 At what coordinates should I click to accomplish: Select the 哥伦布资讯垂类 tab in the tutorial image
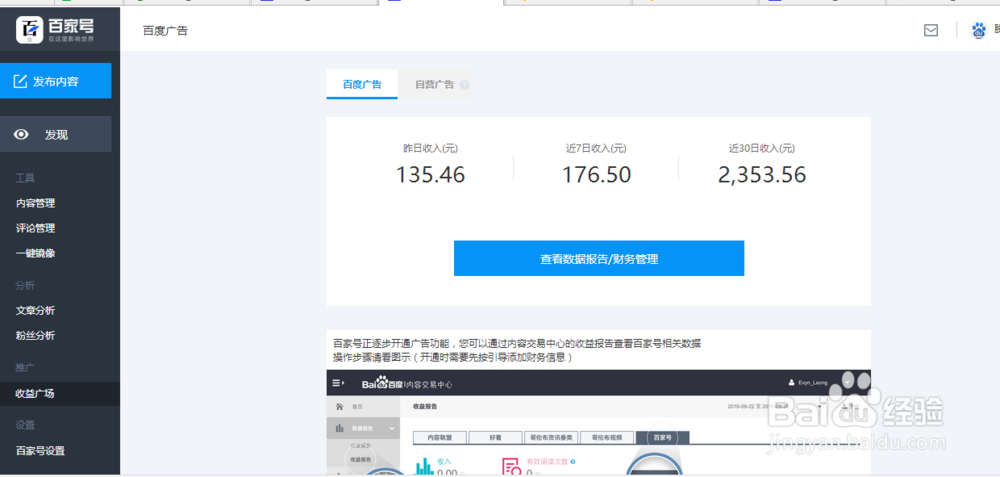tap(551, 437)
